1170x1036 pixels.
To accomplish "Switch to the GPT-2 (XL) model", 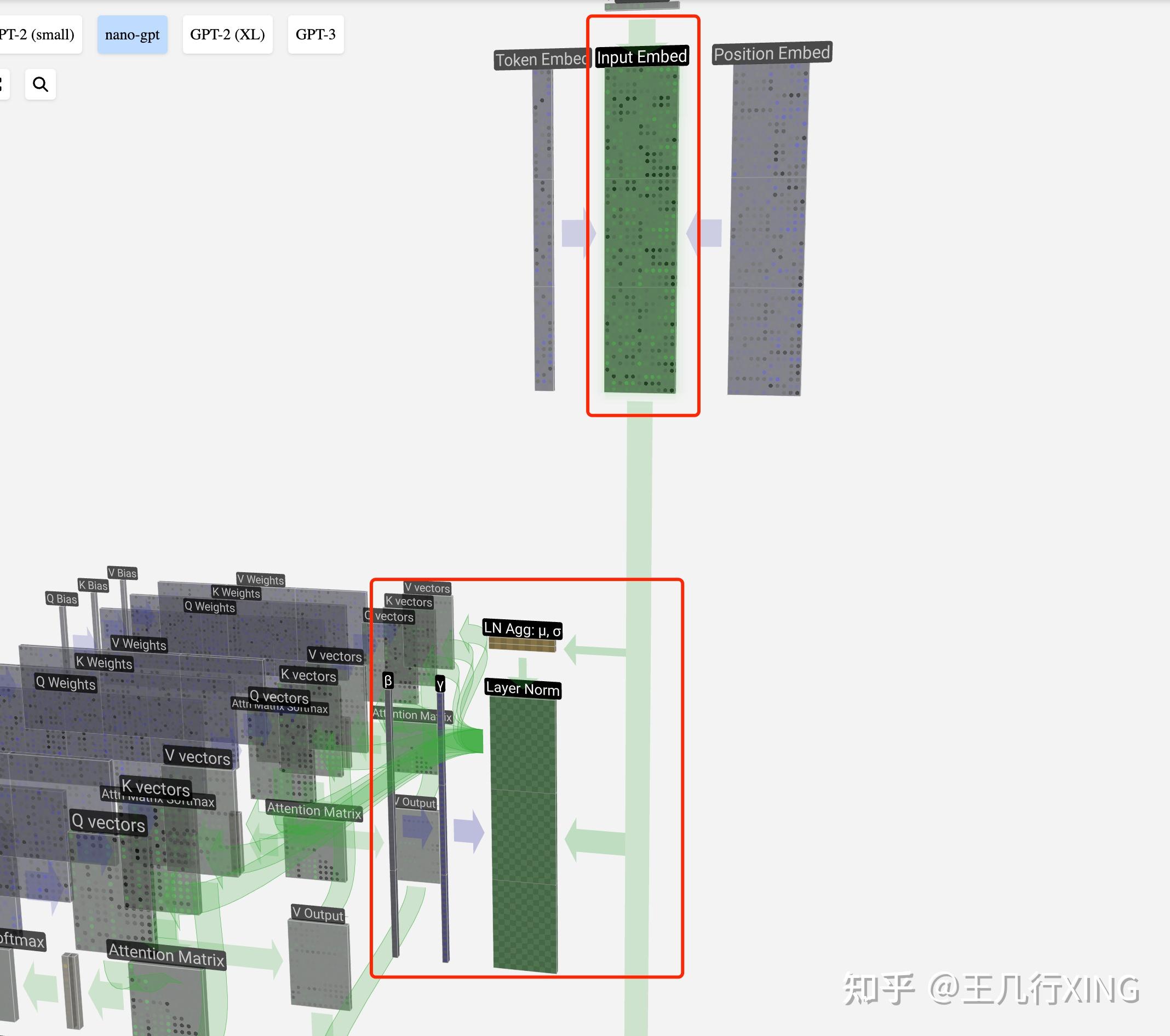I will point(227,34).
